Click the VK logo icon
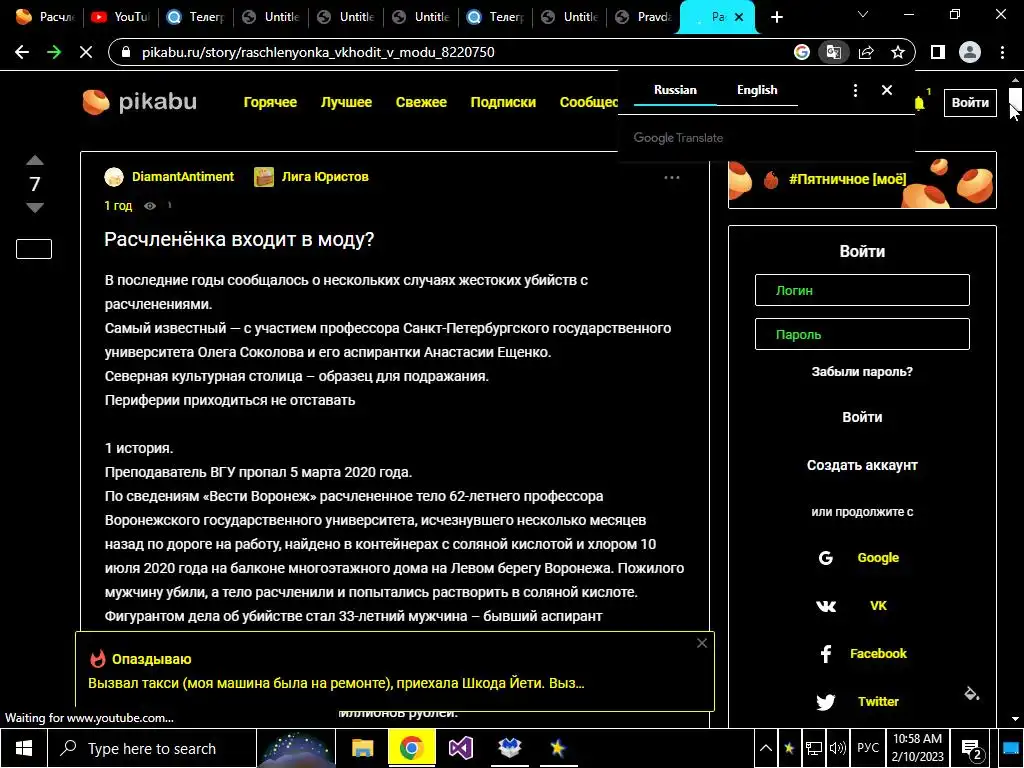 825,606
